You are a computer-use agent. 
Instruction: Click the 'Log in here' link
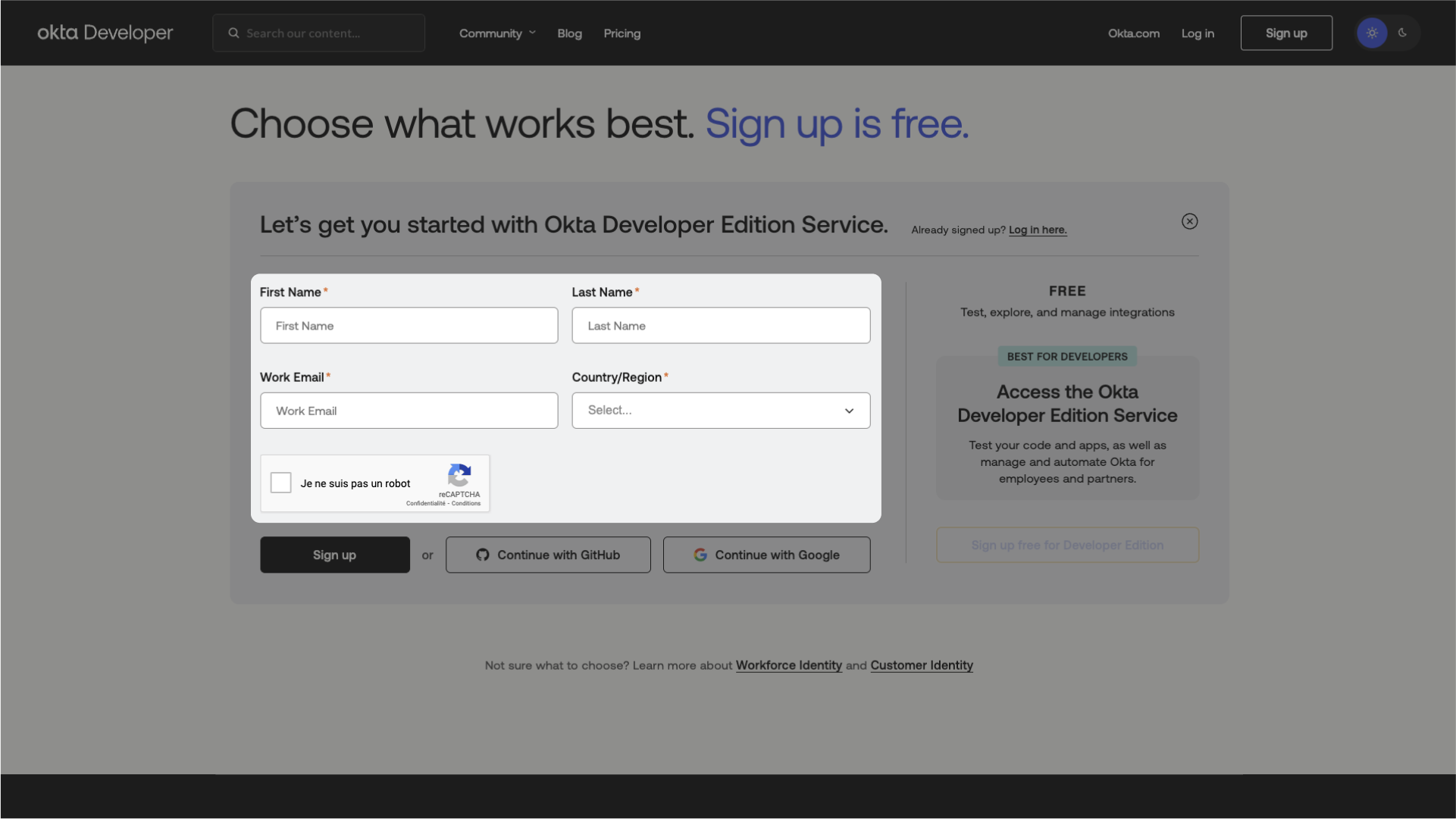coord(1037,228)
